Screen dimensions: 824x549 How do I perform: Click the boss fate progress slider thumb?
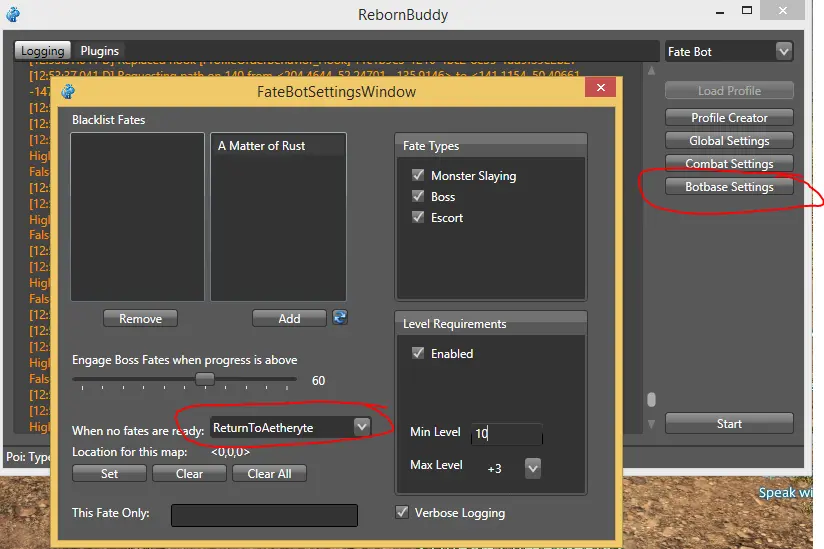pos(204,379)
